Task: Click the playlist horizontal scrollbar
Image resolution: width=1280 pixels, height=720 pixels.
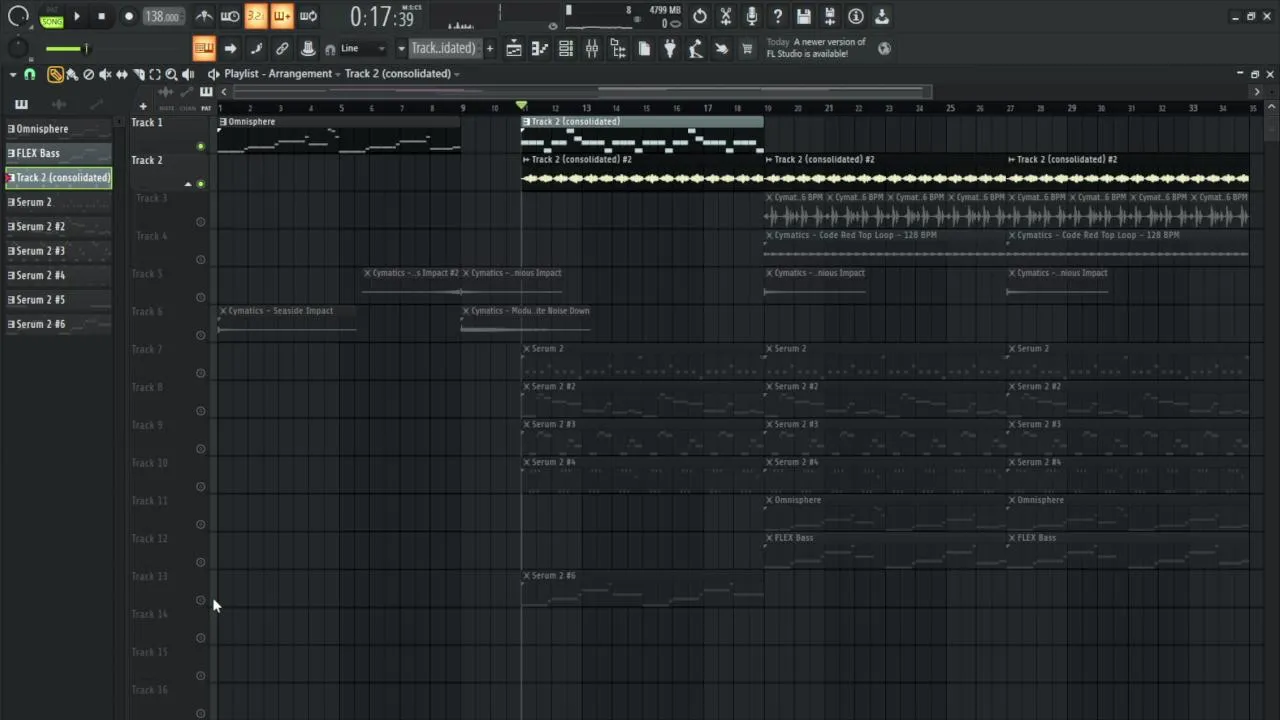Action: coord(582,92)
